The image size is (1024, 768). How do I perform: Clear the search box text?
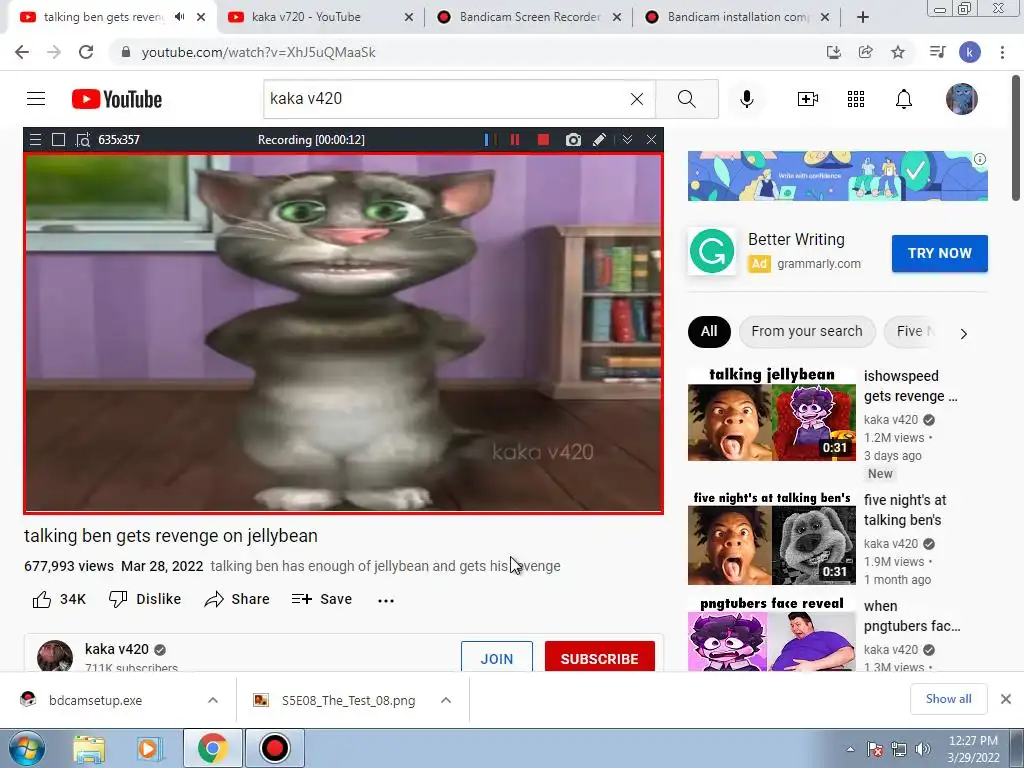click(x=637, y=99)
